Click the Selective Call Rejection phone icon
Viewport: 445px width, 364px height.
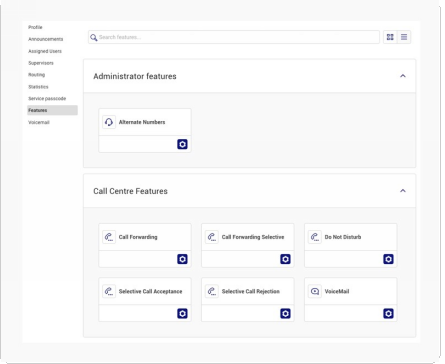tap(212, 291)
